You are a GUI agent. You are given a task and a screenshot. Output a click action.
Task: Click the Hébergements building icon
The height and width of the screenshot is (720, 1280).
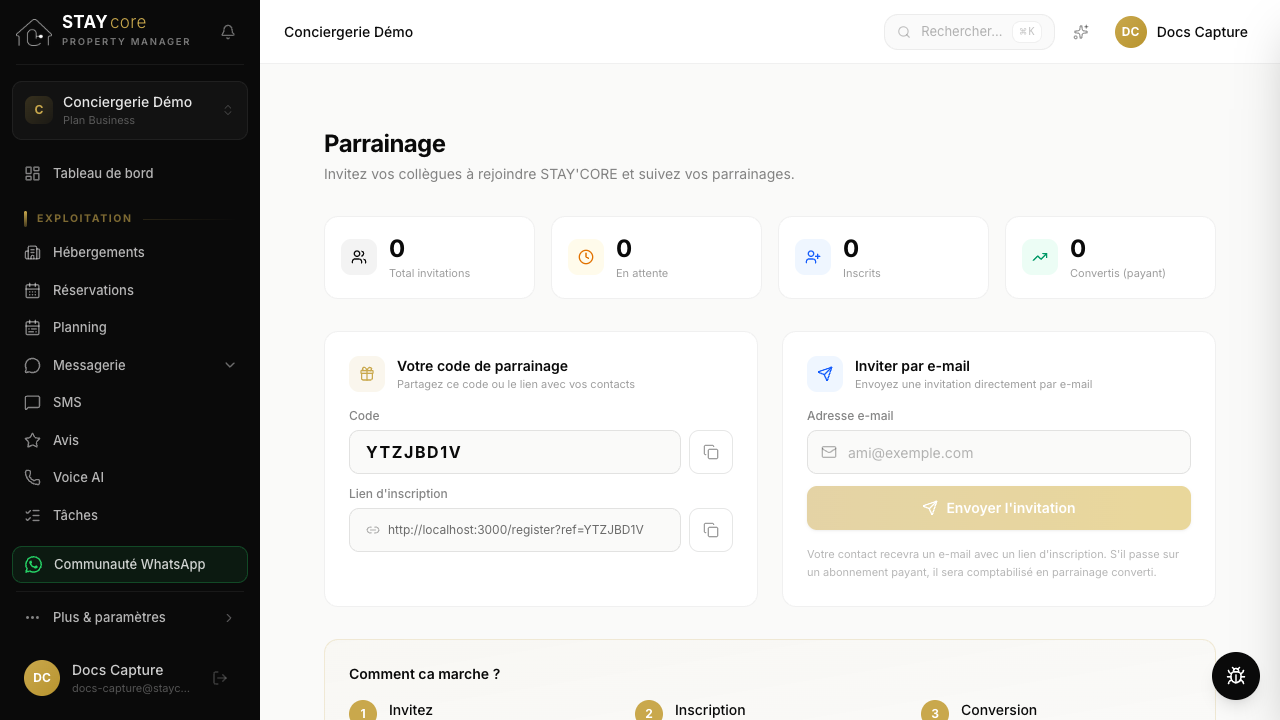(x=33, y=252)
